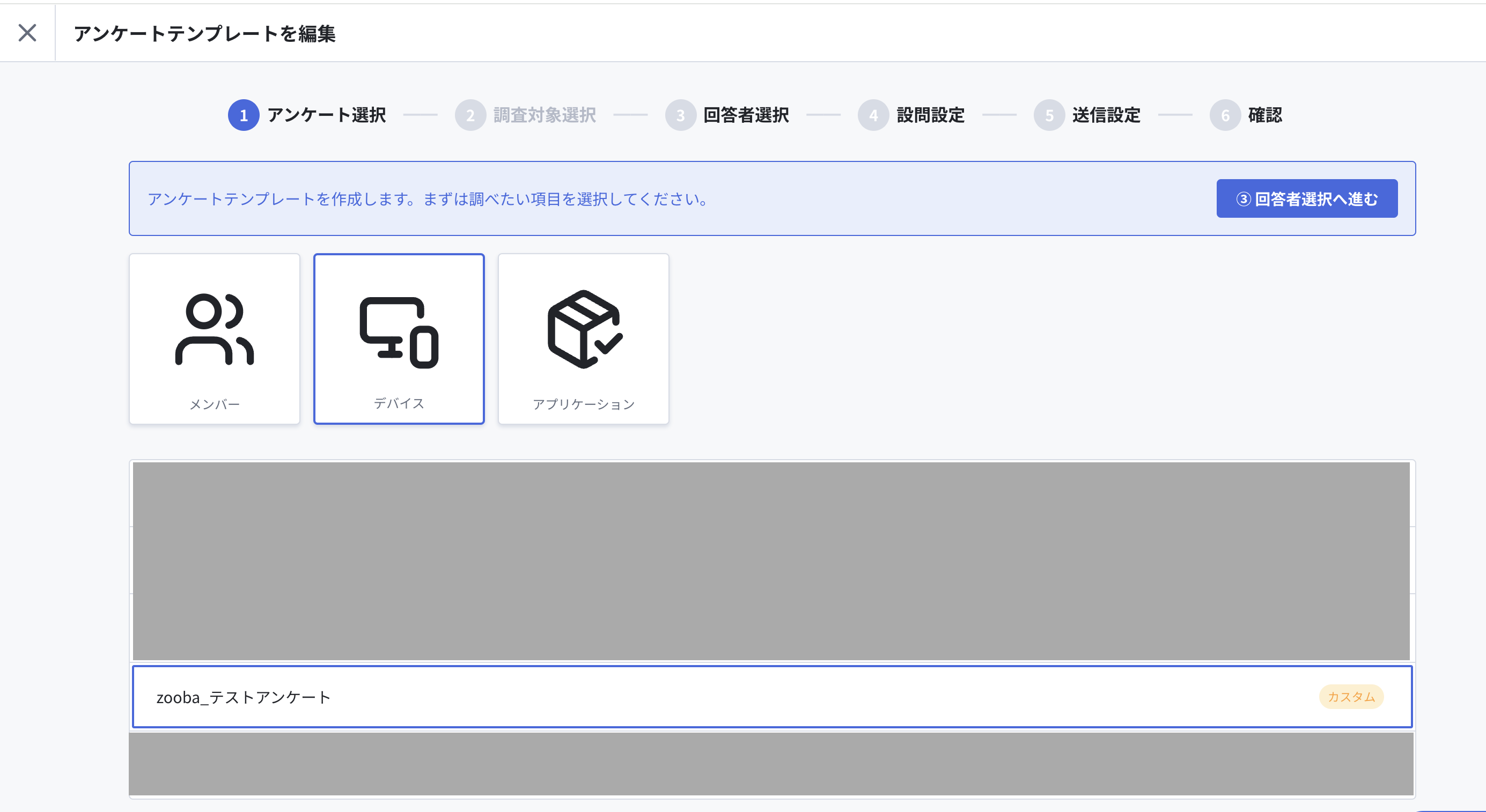Click step 2 circle 調査対象選択
The width and height of the screenshot is (1486, 812).
[470, 115]
